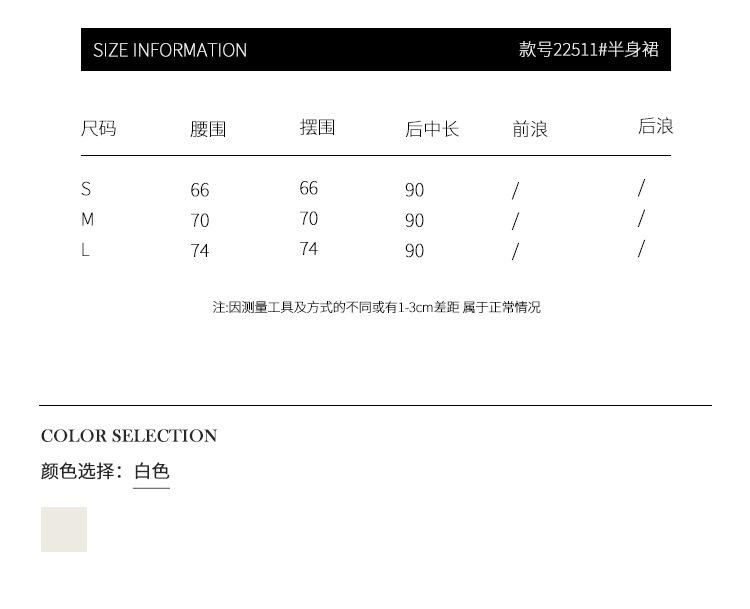Click the measurement note about 1-3cm difference
The width and height of the screenshot is (750, 609).
[376, 307]
